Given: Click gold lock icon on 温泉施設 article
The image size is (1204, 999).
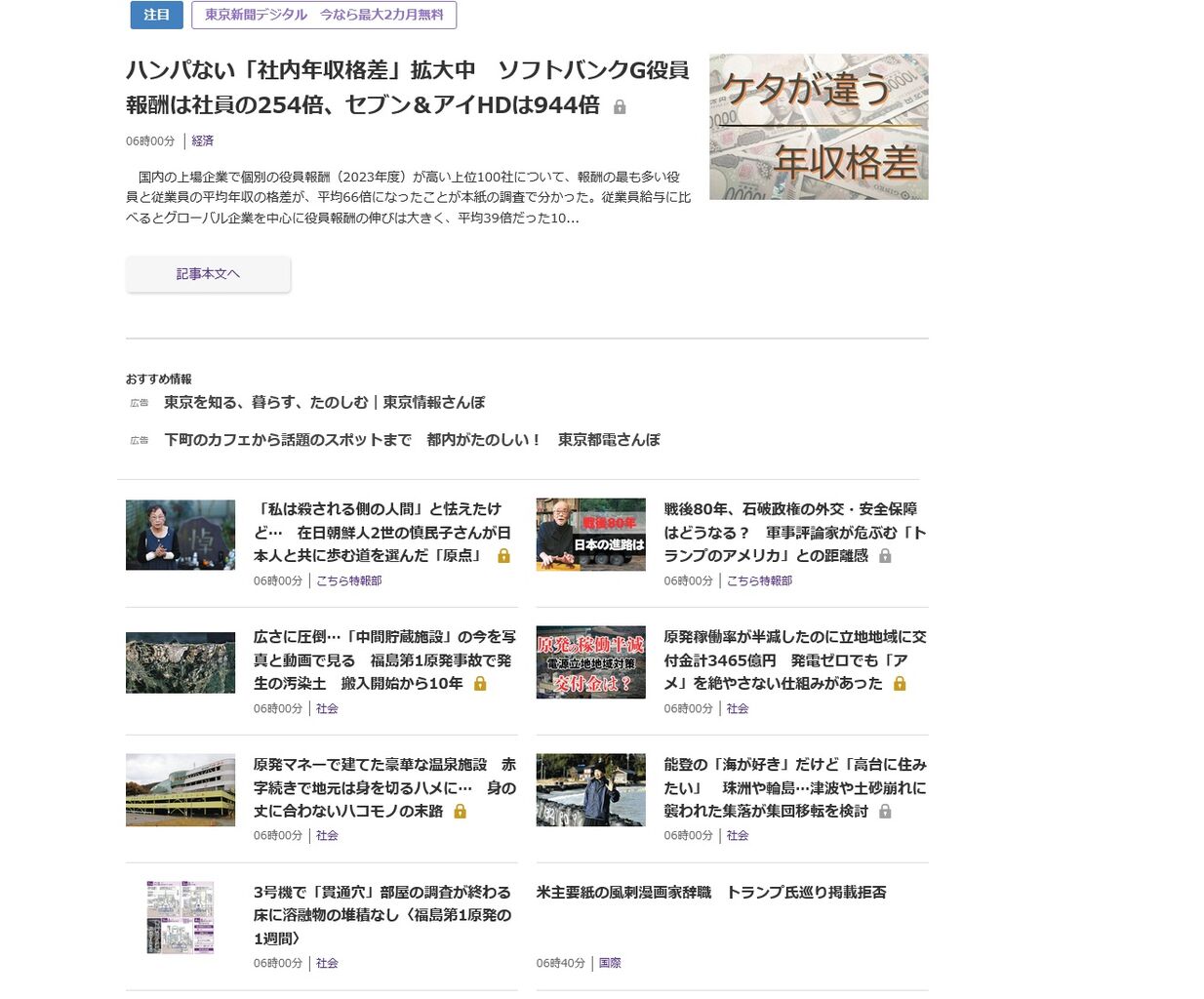Looking at the screenshot, I should [461, 812].
